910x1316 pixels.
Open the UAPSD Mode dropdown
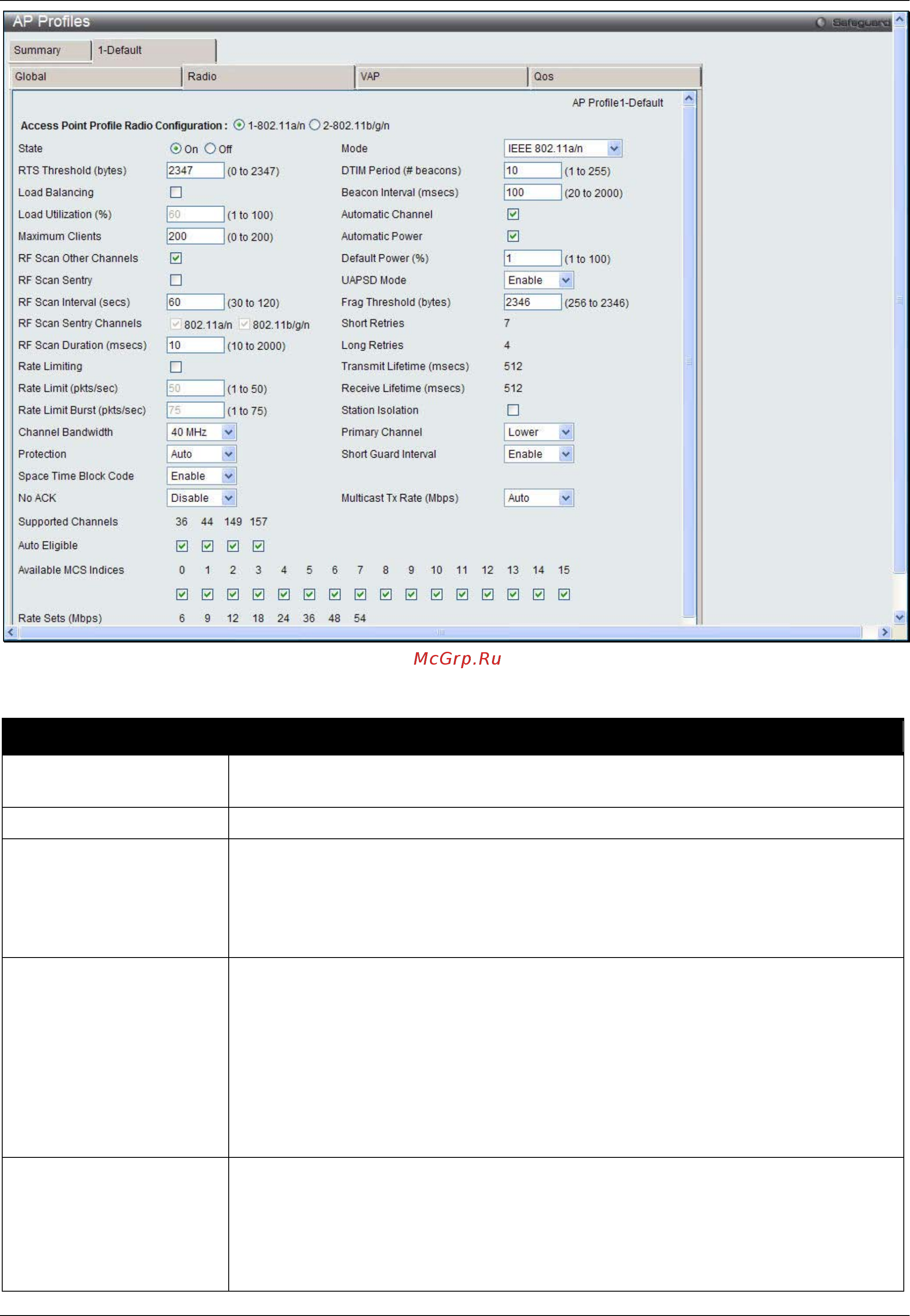pos(539,280)
